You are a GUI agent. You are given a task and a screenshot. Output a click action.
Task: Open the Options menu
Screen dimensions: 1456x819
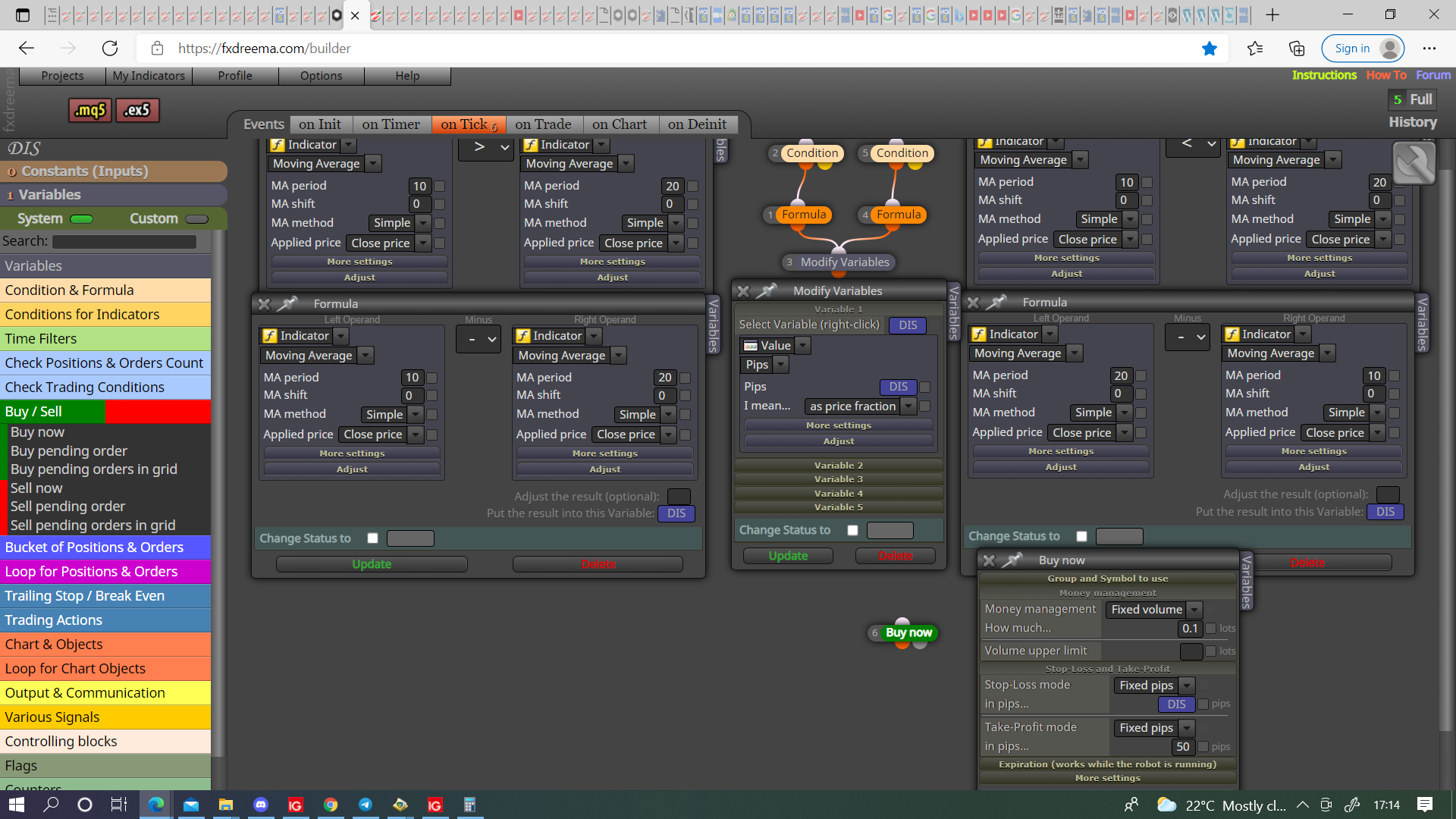coord(321,76)
